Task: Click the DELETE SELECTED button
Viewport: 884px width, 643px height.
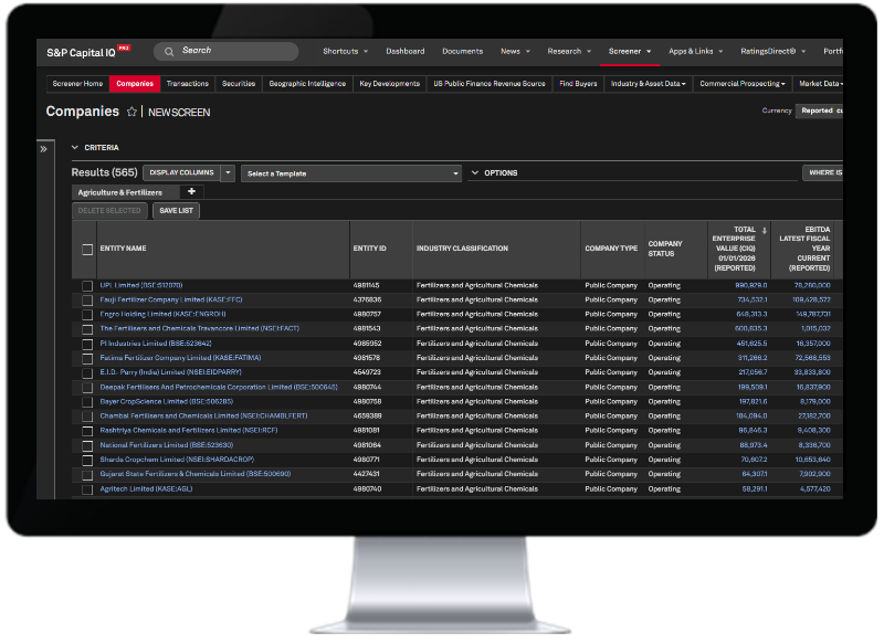Action: 109,211
